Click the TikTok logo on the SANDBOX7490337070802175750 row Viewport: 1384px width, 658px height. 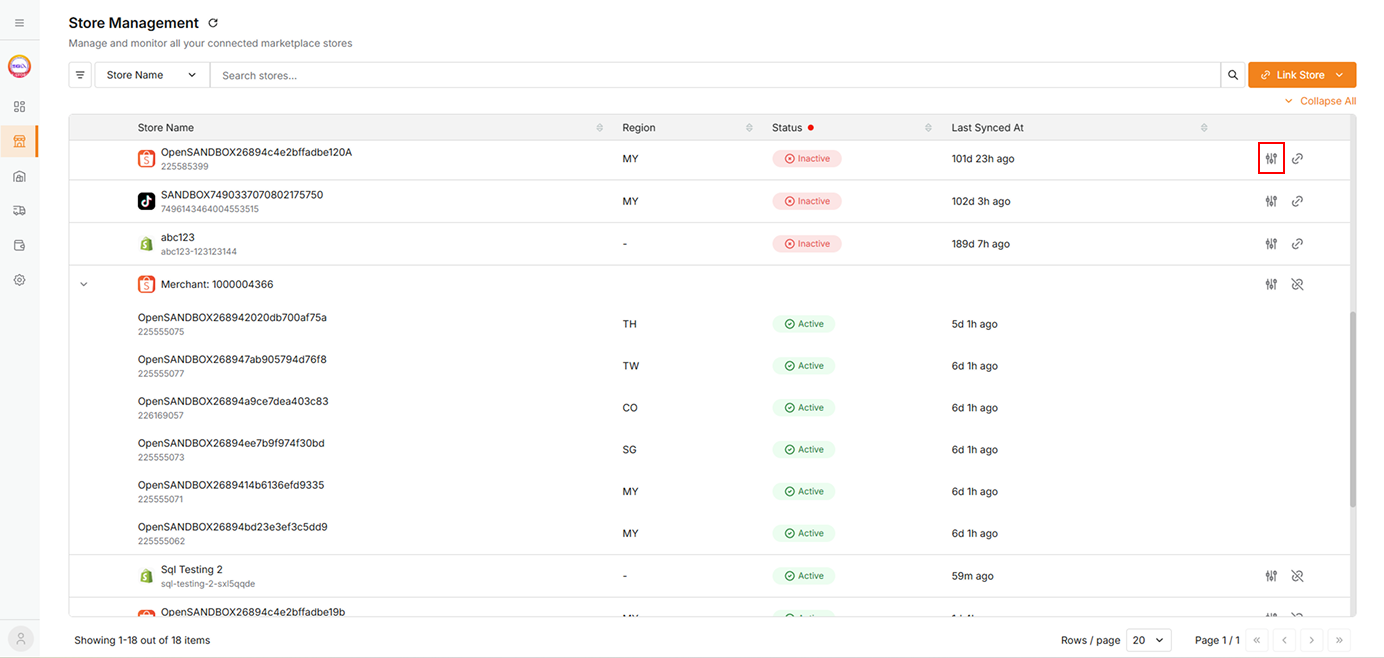click(146, 201)
